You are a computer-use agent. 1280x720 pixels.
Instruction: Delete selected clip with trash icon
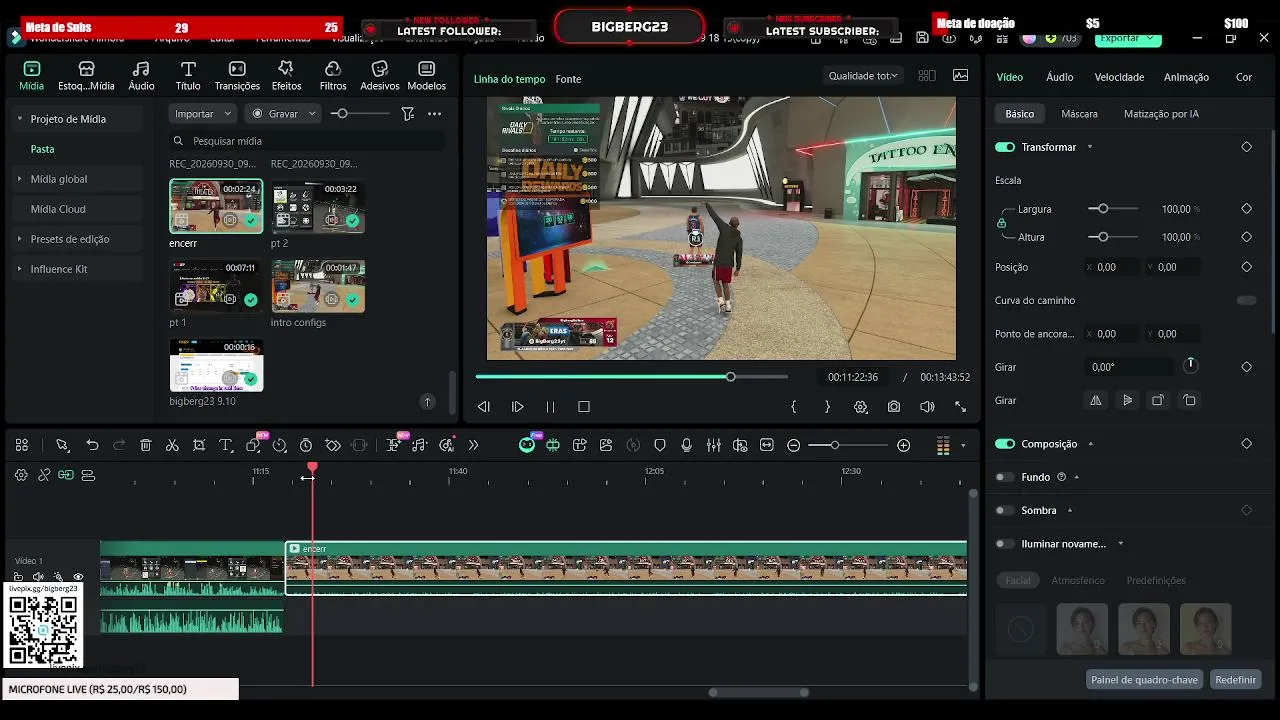click(145, 445)
